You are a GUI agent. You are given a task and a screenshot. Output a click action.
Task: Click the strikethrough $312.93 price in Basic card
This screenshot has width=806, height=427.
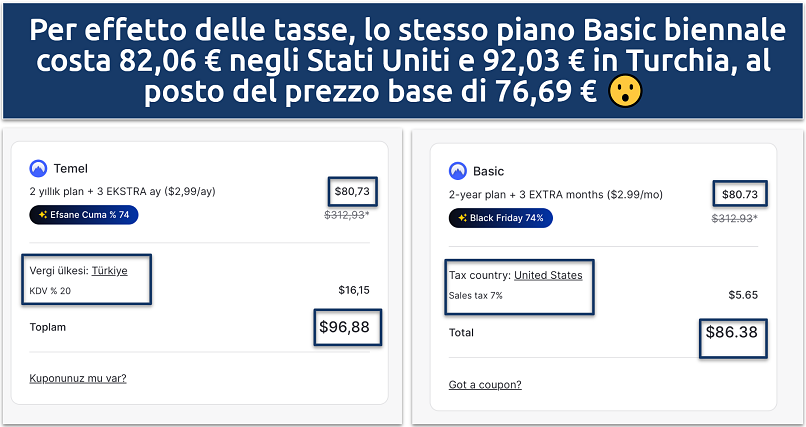pos(734,218)
